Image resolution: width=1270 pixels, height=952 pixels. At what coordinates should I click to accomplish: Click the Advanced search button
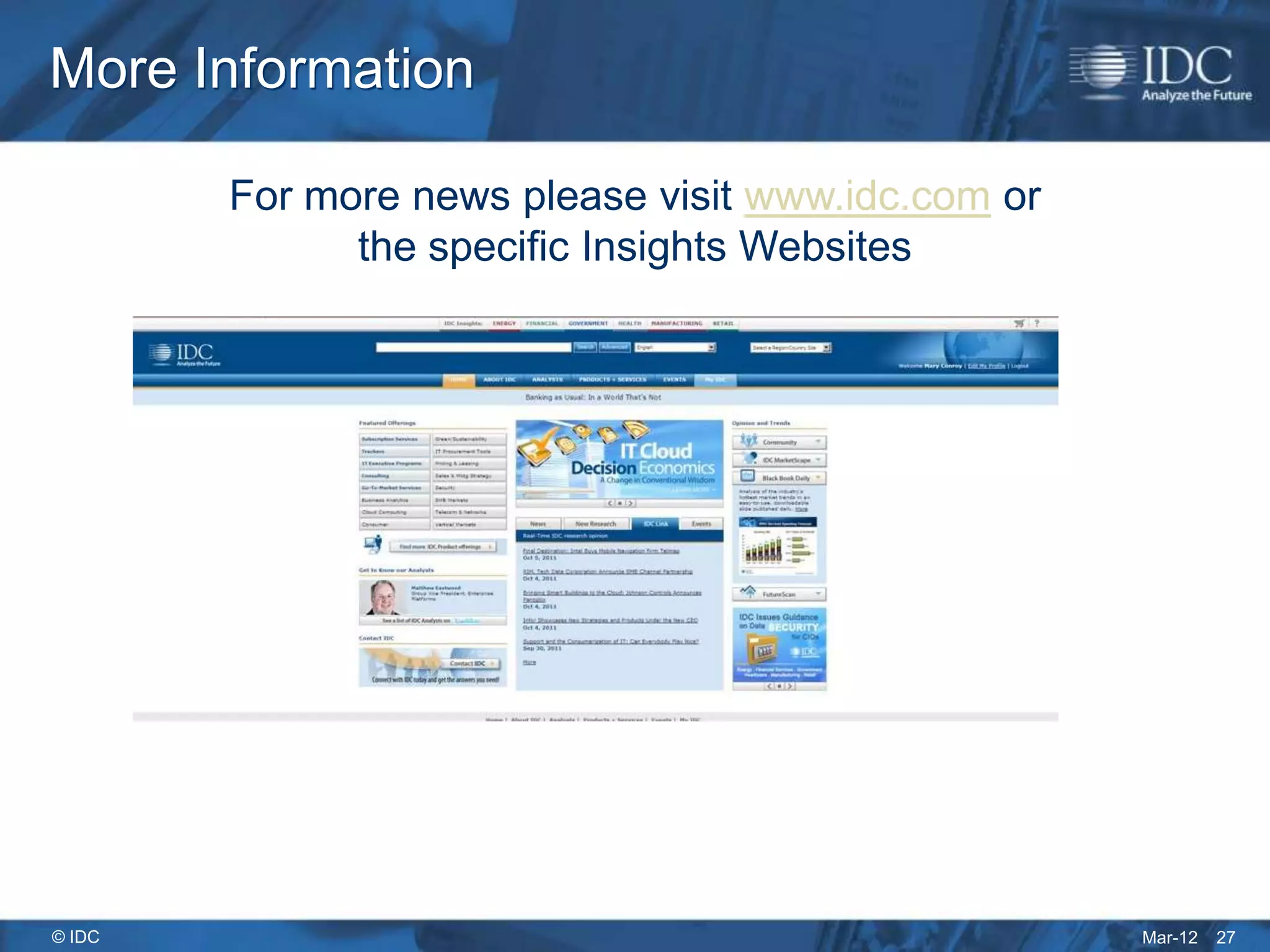[615, 348]
